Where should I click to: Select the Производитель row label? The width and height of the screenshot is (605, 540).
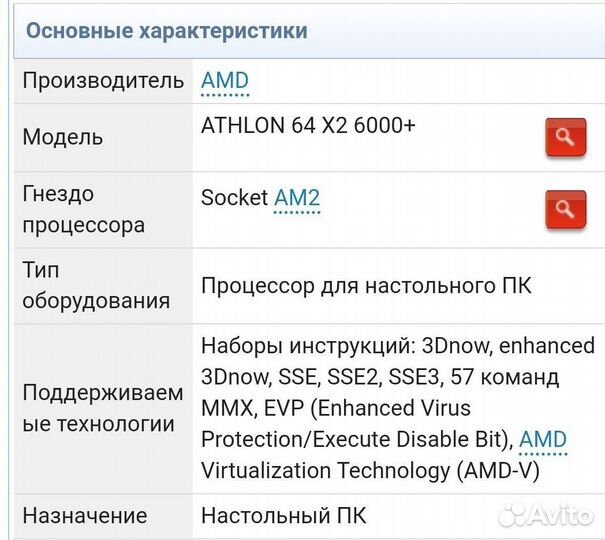click(103, 81)
